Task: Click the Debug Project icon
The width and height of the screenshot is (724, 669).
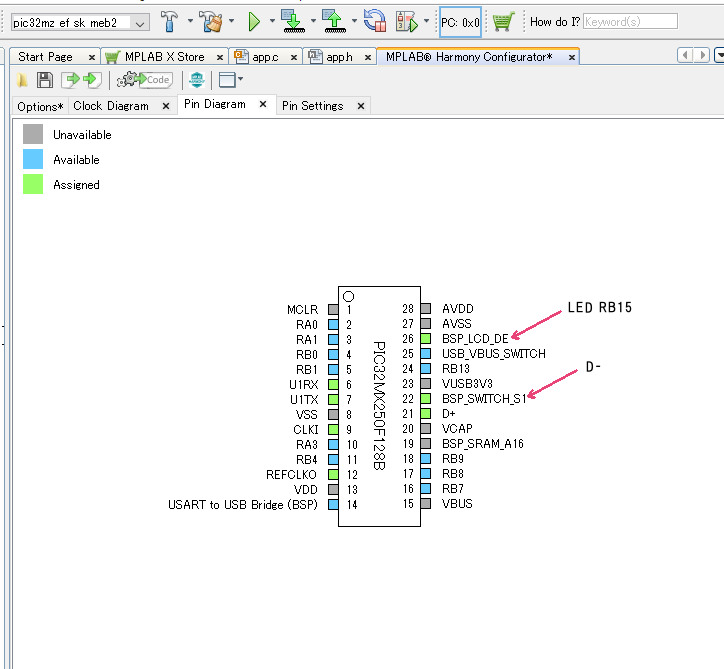Action: pyautogui.click(x=407, y=21)
